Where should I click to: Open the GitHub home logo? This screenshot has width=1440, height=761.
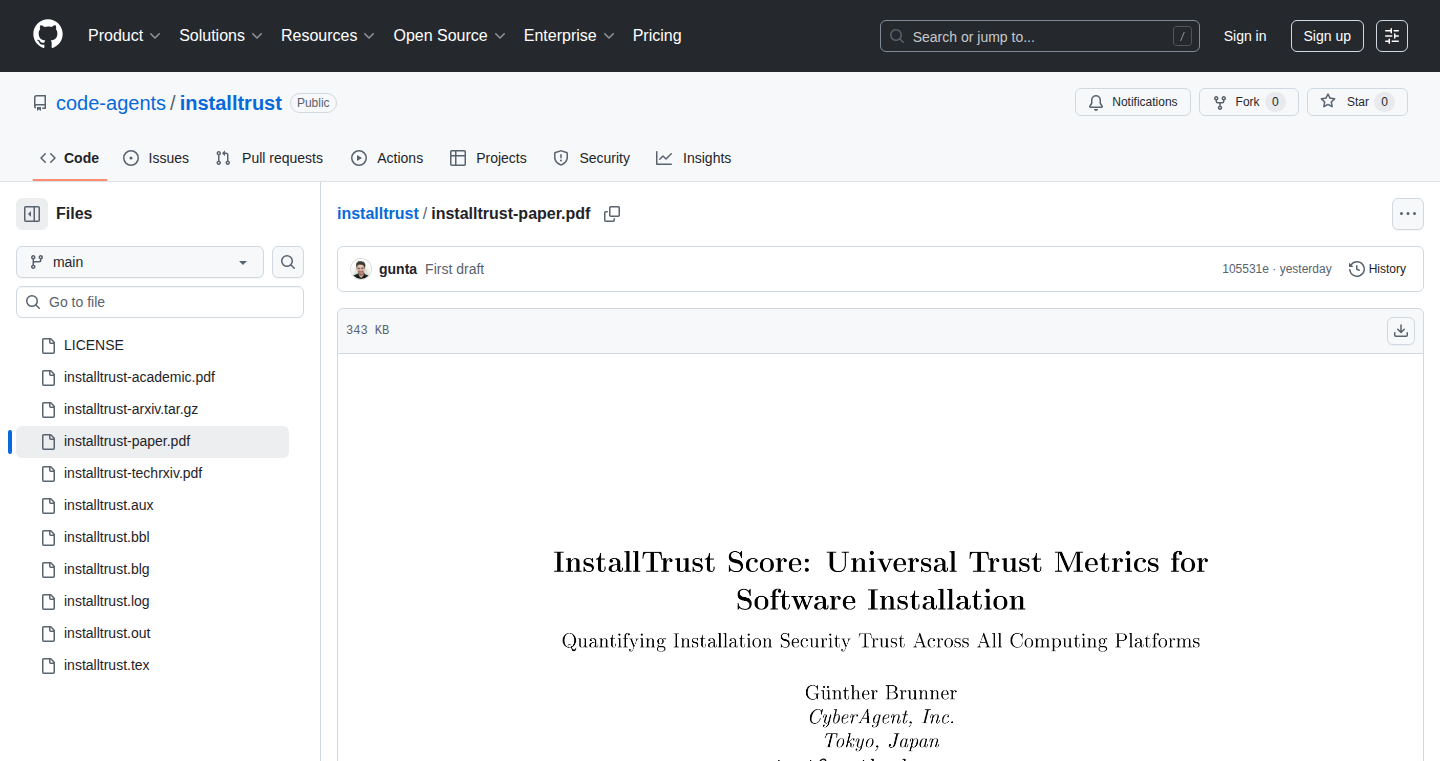click(x=48, y=35)
